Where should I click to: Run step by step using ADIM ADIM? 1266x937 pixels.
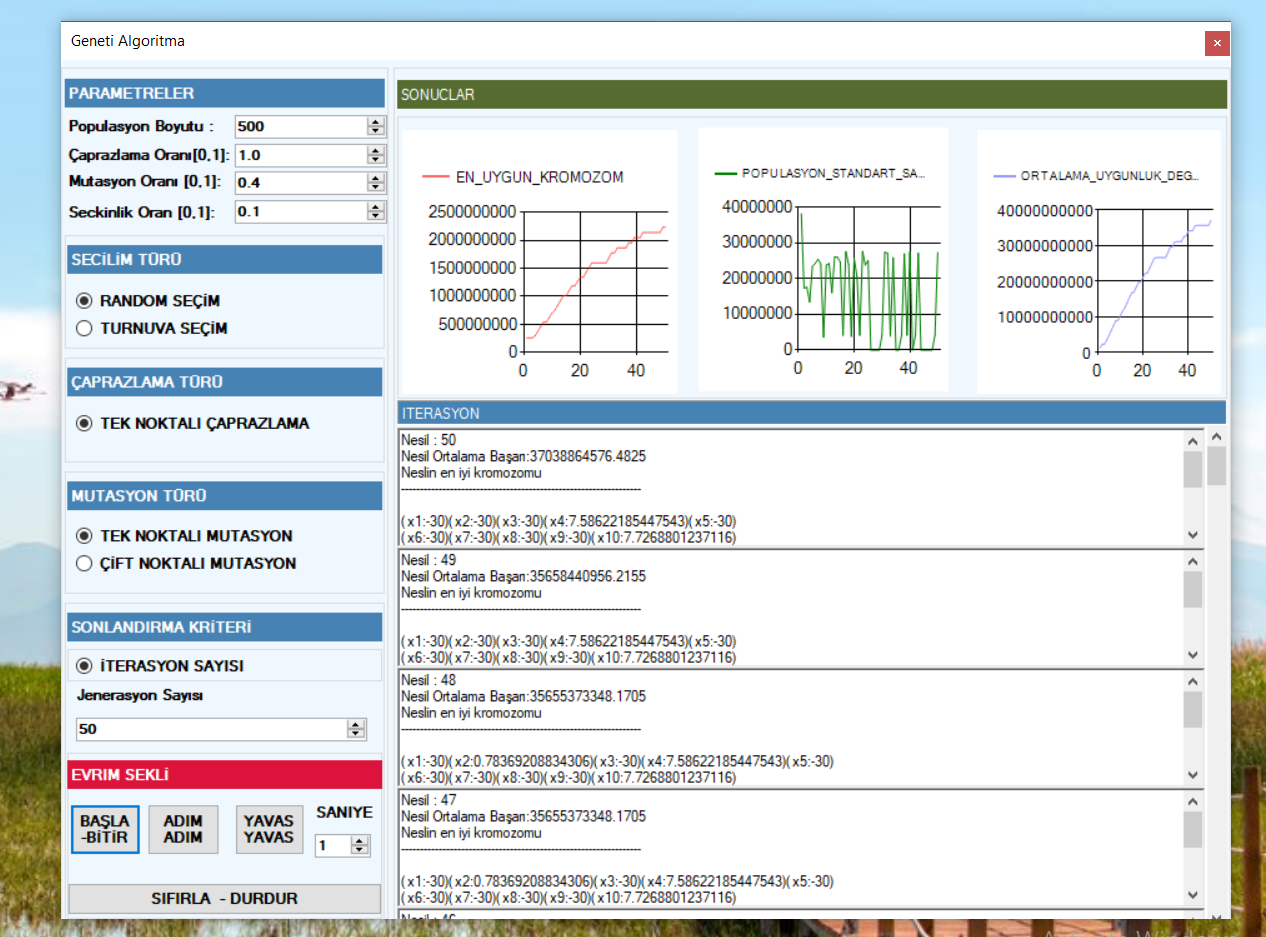(183, 829)
